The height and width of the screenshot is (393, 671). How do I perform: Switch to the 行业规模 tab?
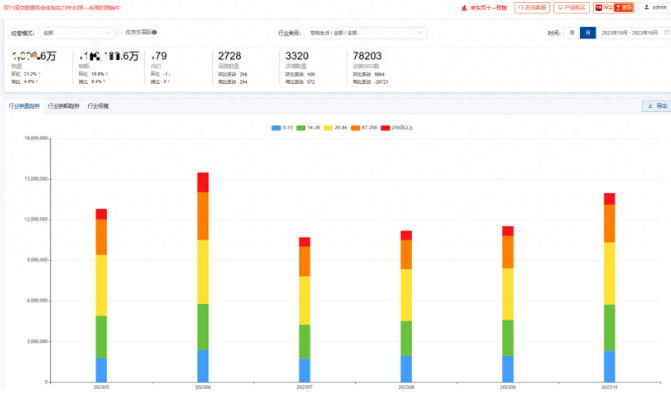click(x=98, y=106)
